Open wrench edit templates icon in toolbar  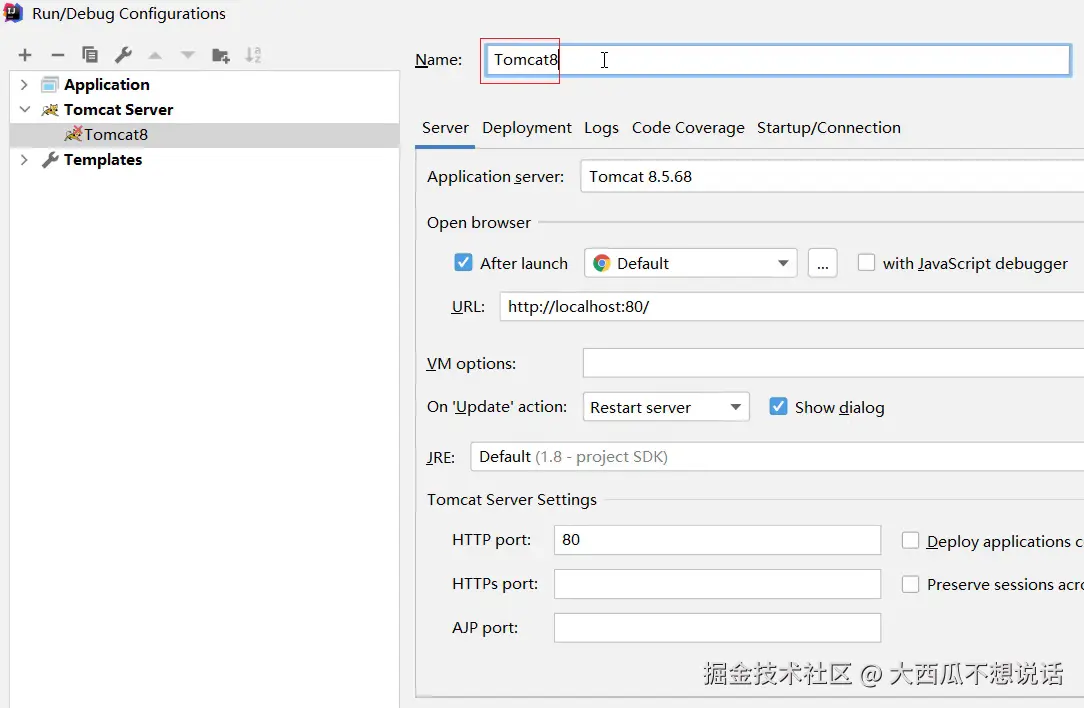pos(123,55)
